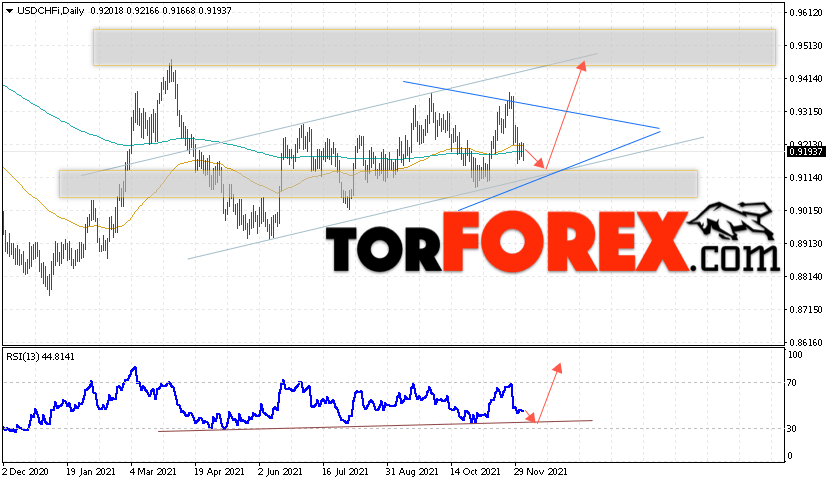The width and height of the screenshot is (830, 483).
Task: Select date label 29 Nov 2021
Action: pos(540,471)
